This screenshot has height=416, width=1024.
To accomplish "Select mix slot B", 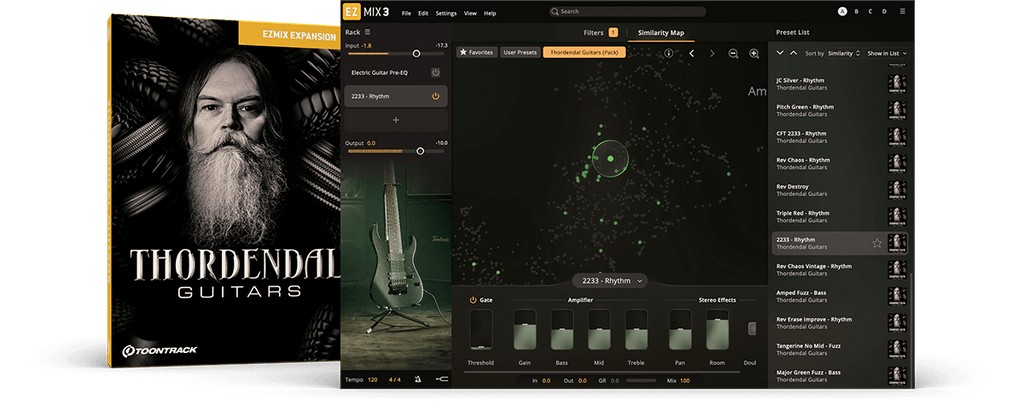I will pyautogui.click(x=856, y=12).
